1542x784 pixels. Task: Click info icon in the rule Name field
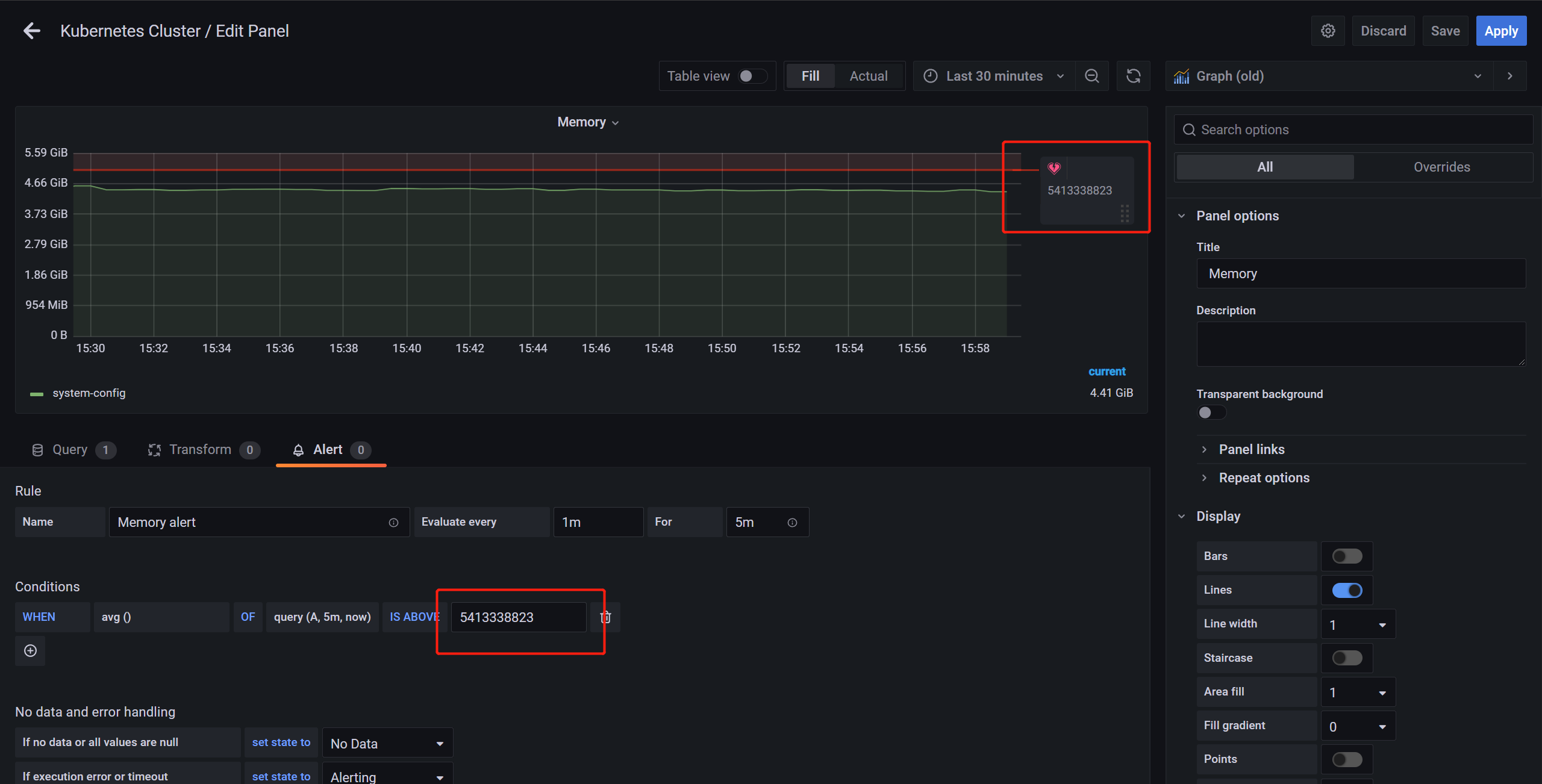pos(393,523)
